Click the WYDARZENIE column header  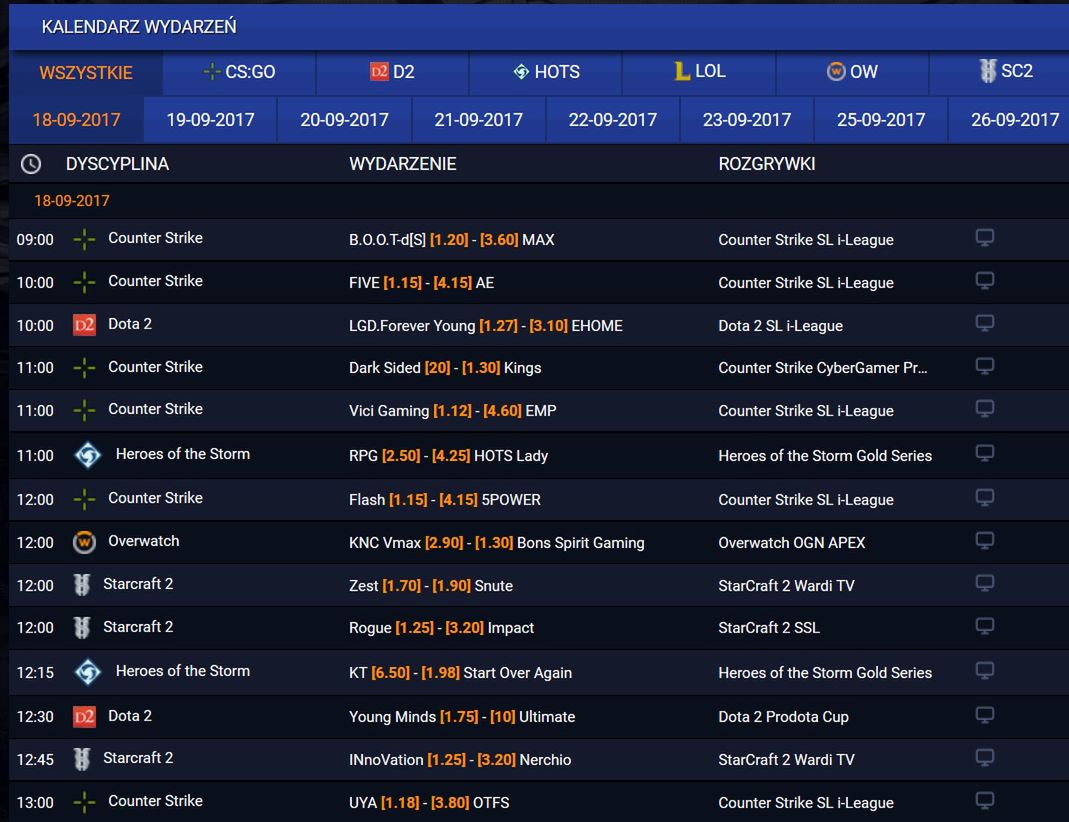[x=403, y=164]
